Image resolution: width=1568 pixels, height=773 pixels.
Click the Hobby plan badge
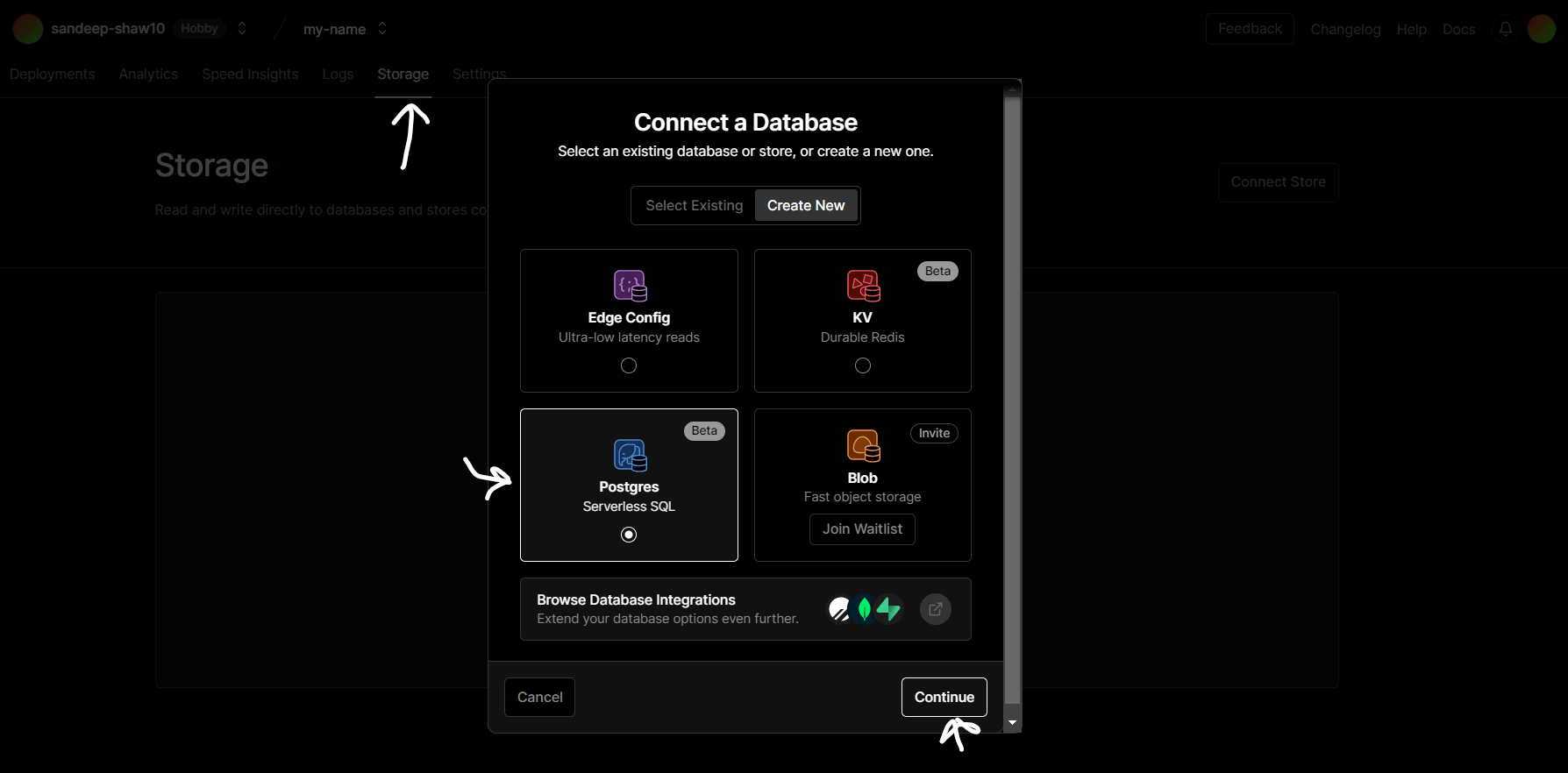pos(199,29)
